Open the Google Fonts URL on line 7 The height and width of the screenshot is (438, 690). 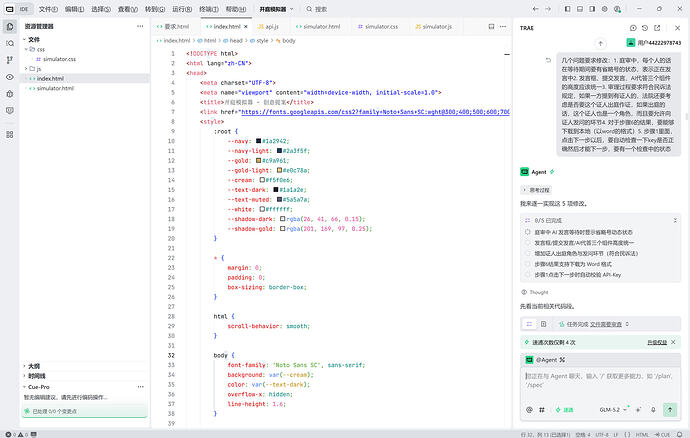375,112
